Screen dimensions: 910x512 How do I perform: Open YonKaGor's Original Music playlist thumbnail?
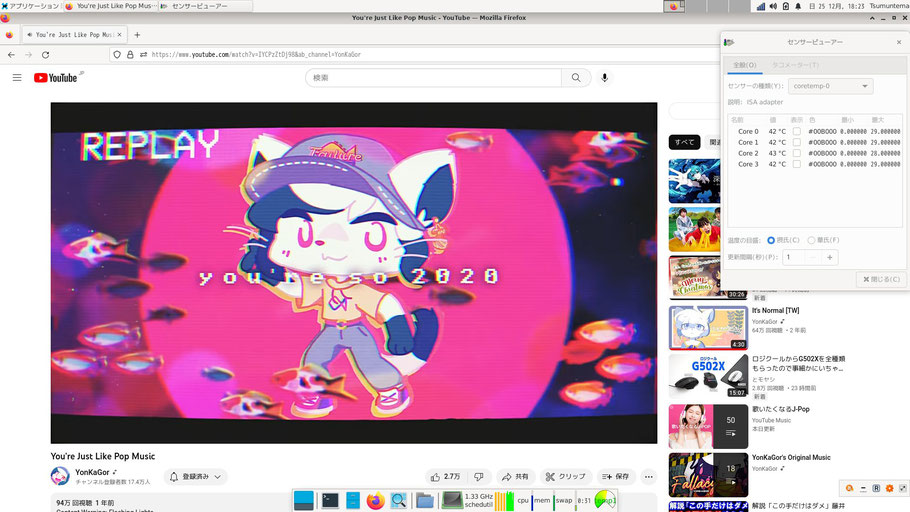tap(709, 475)
